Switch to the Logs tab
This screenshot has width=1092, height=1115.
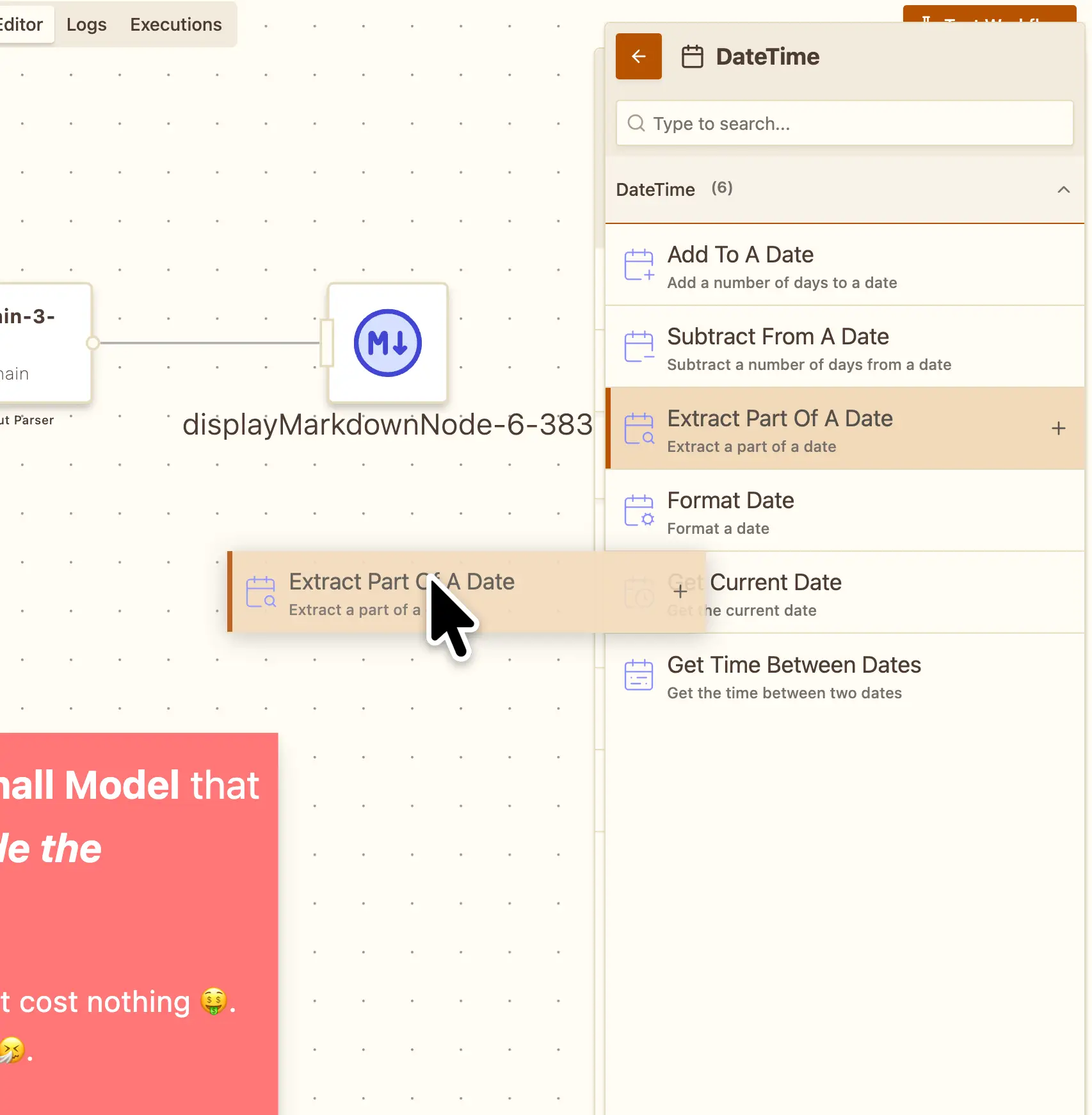pos(86,24)
